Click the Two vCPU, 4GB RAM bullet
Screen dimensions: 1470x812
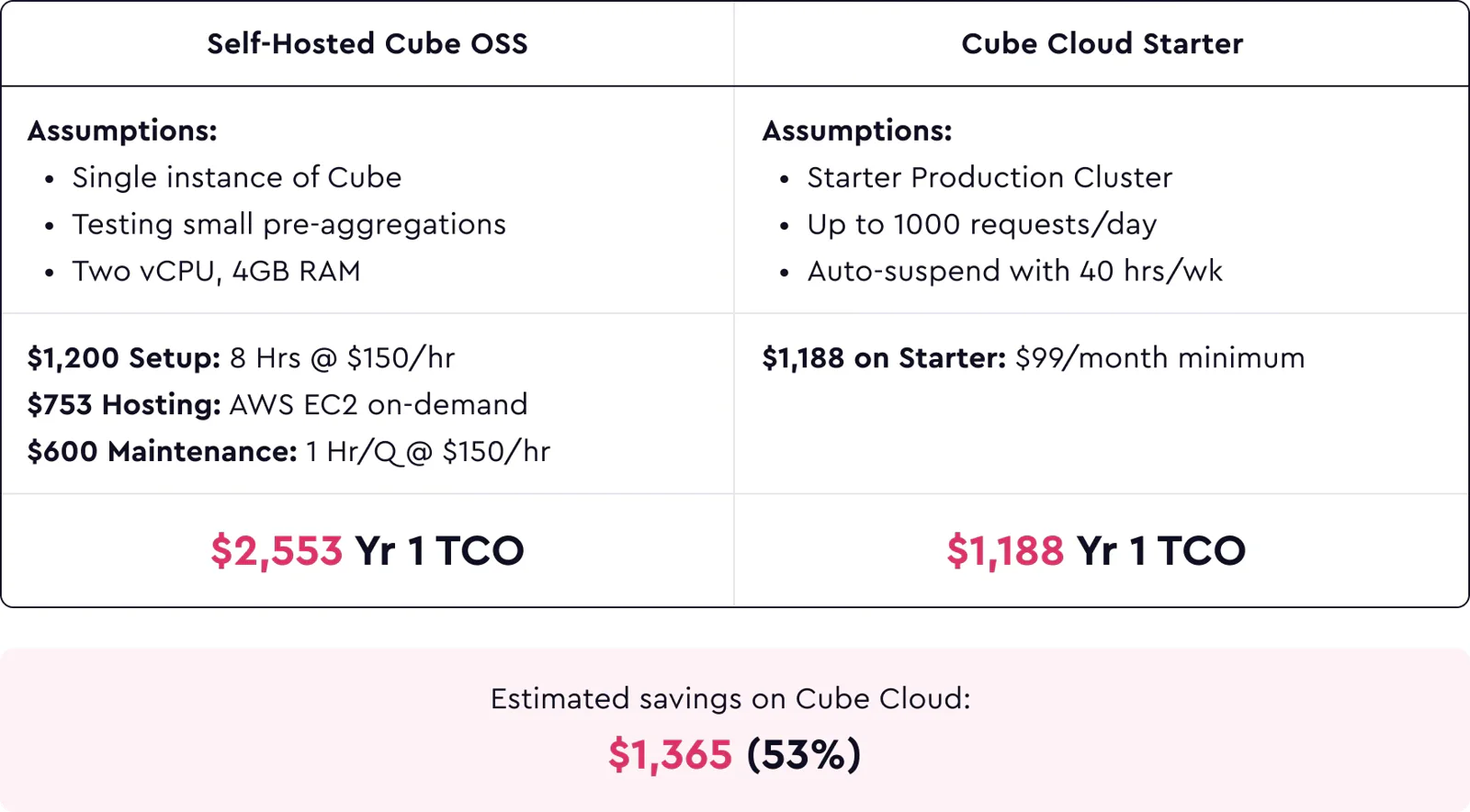coord(217,271)
